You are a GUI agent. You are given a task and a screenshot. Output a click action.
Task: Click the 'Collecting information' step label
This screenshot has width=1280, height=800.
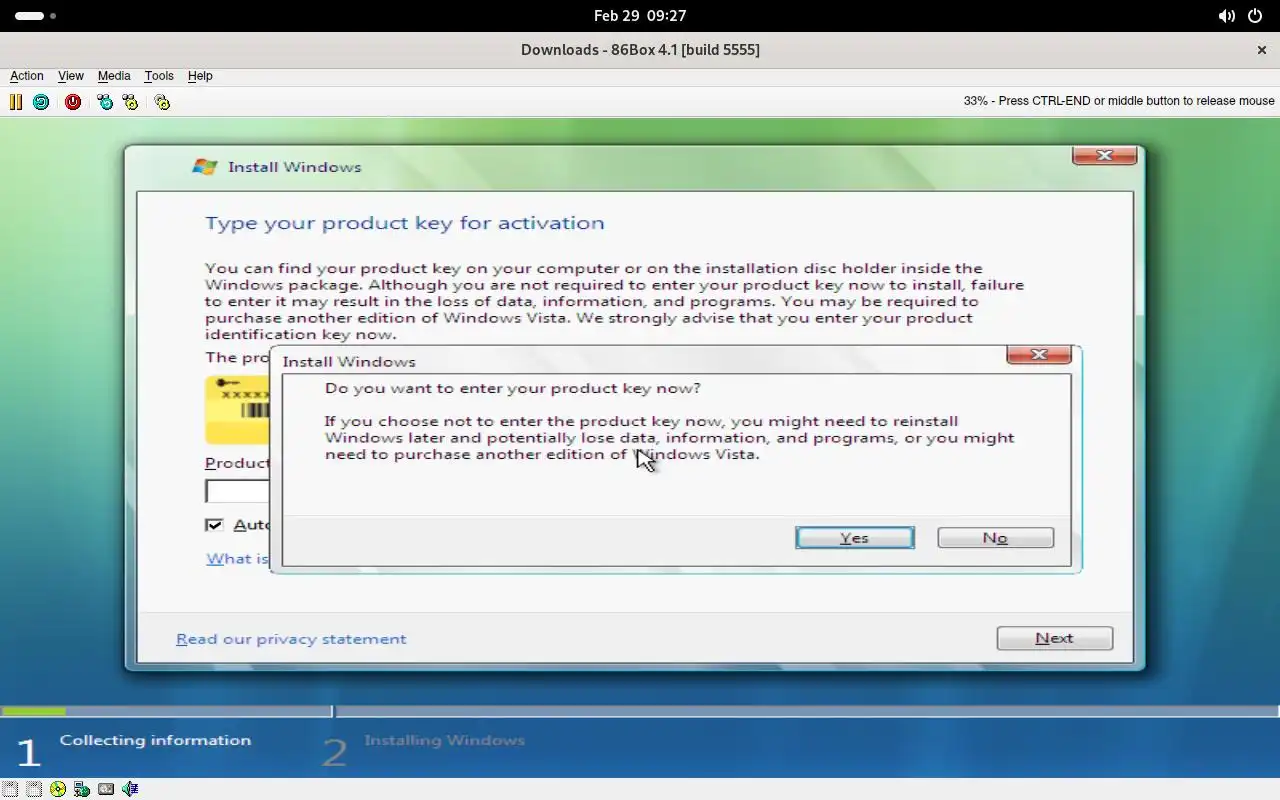coord(155,740)
